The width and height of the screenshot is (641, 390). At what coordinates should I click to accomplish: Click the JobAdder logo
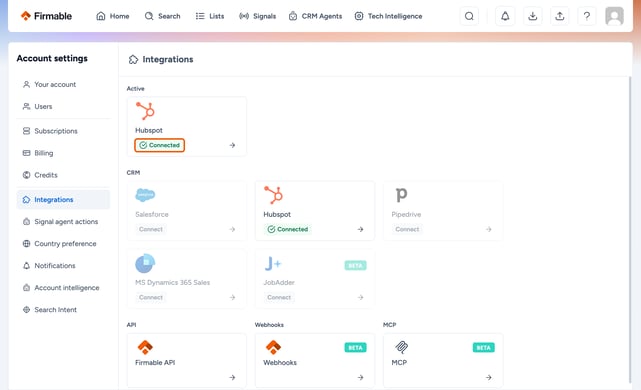pyautogui.click(x=273, y=264)
